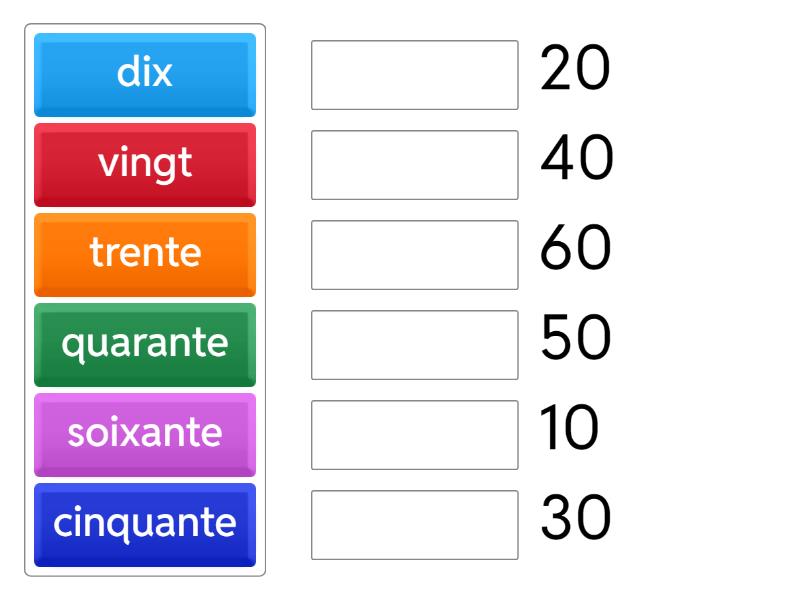Select the dark blue 'cinquante' tile
Viewport: 800px width, 600px height.
144,522
